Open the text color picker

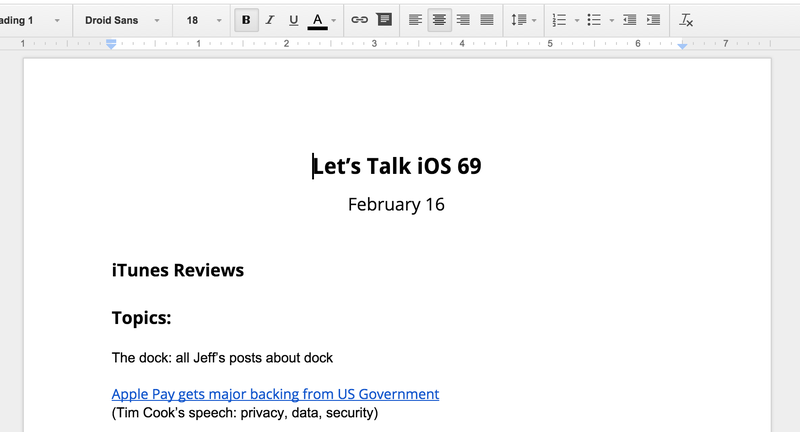pos(317,20)
